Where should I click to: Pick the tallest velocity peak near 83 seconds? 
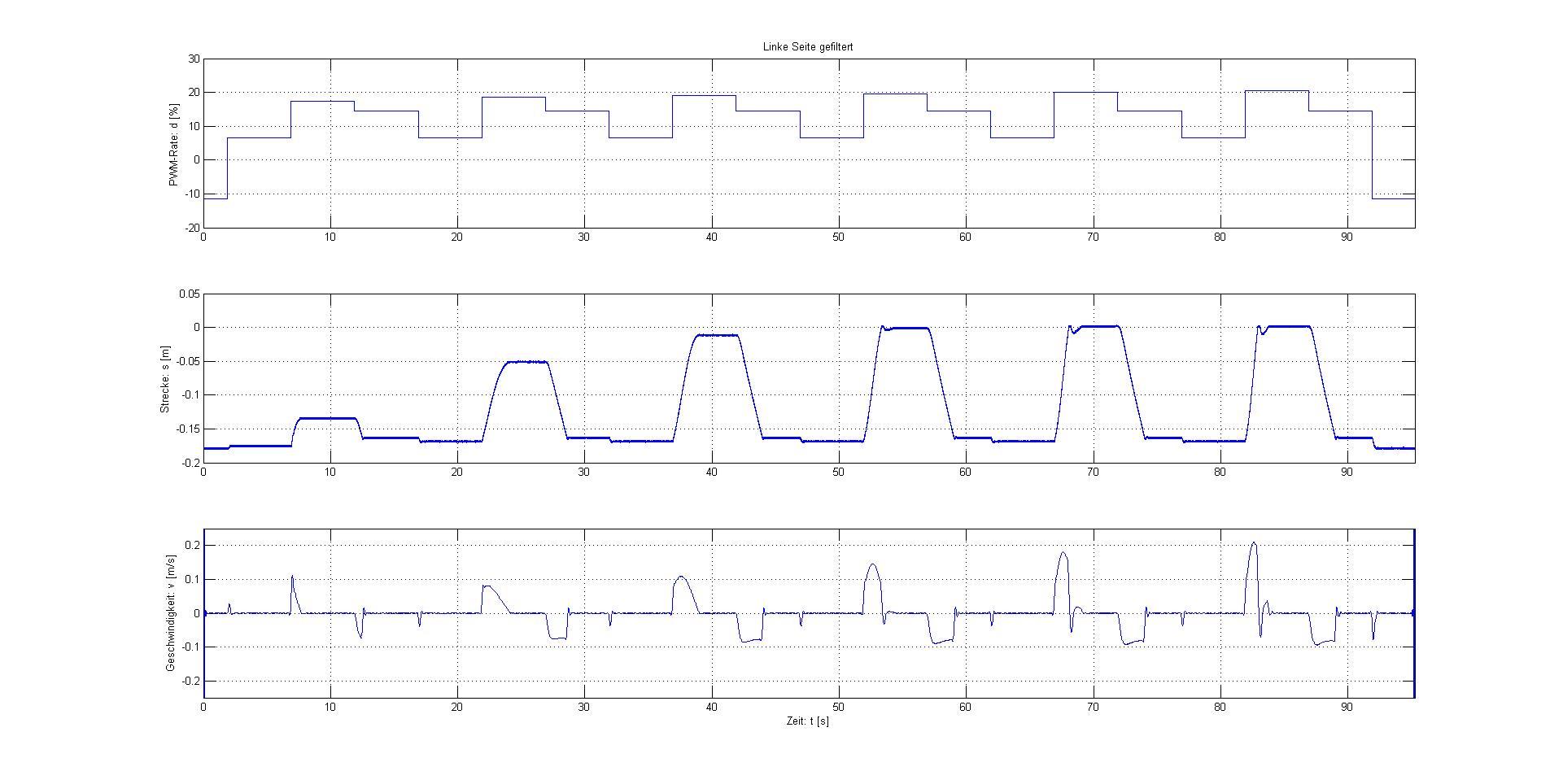(x=1254, y=543)
